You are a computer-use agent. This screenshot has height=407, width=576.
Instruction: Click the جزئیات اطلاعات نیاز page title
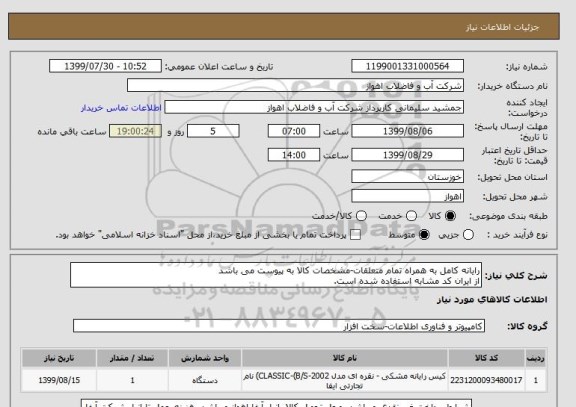point(503,27)
